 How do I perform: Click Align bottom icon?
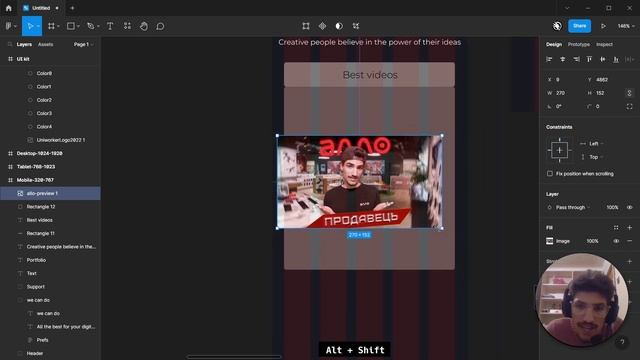point(616,60)
